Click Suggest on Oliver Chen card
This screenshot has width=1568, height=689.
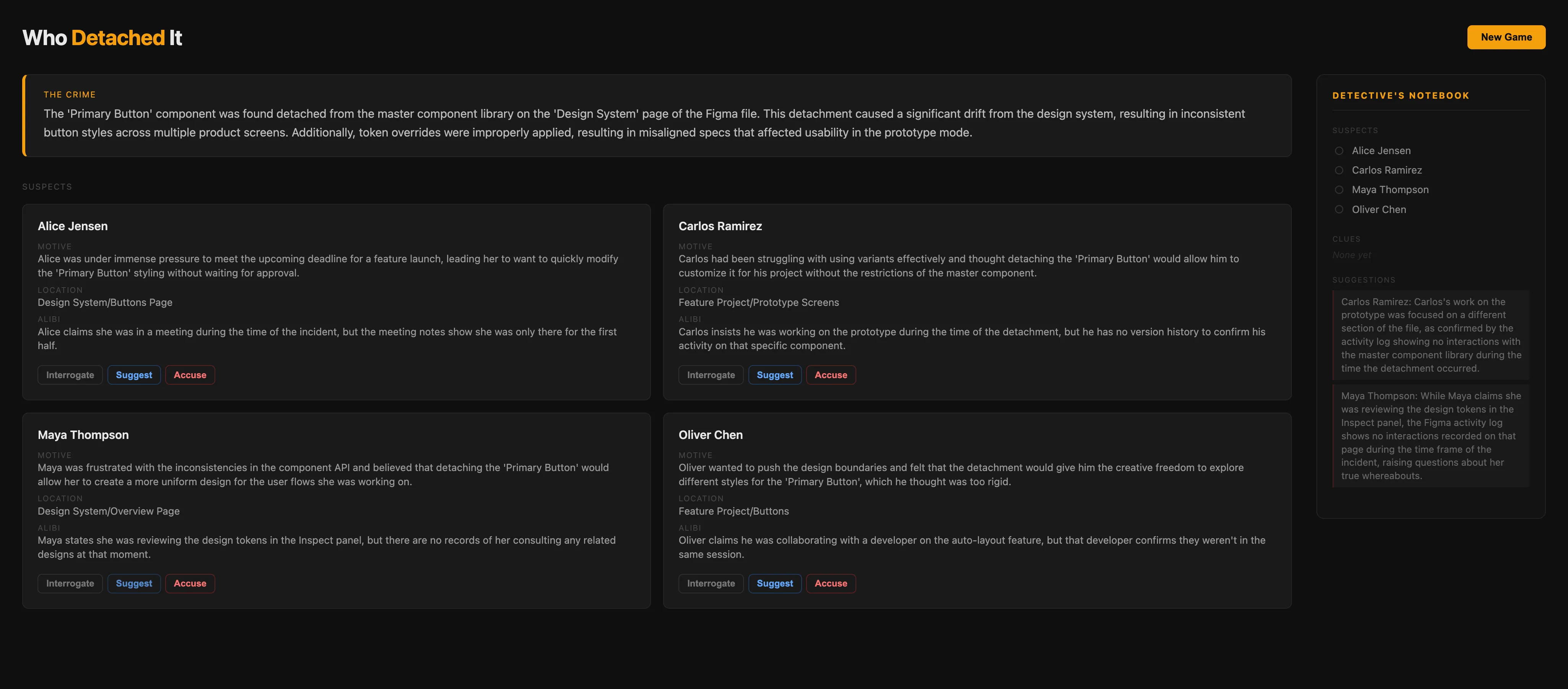click(775, 583)
